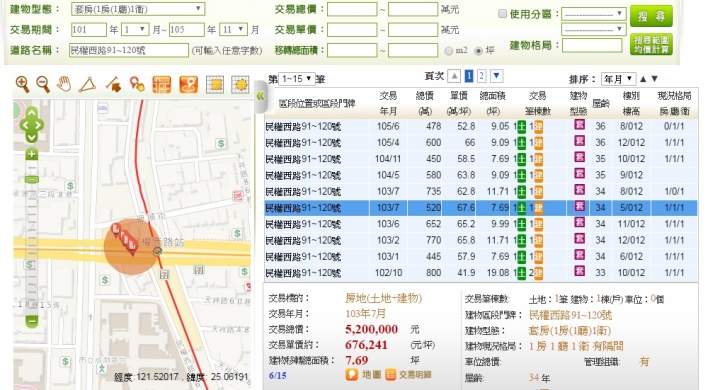Select the 104/5 transaction row priced 580
720x390 pixels.
point(481,175)
